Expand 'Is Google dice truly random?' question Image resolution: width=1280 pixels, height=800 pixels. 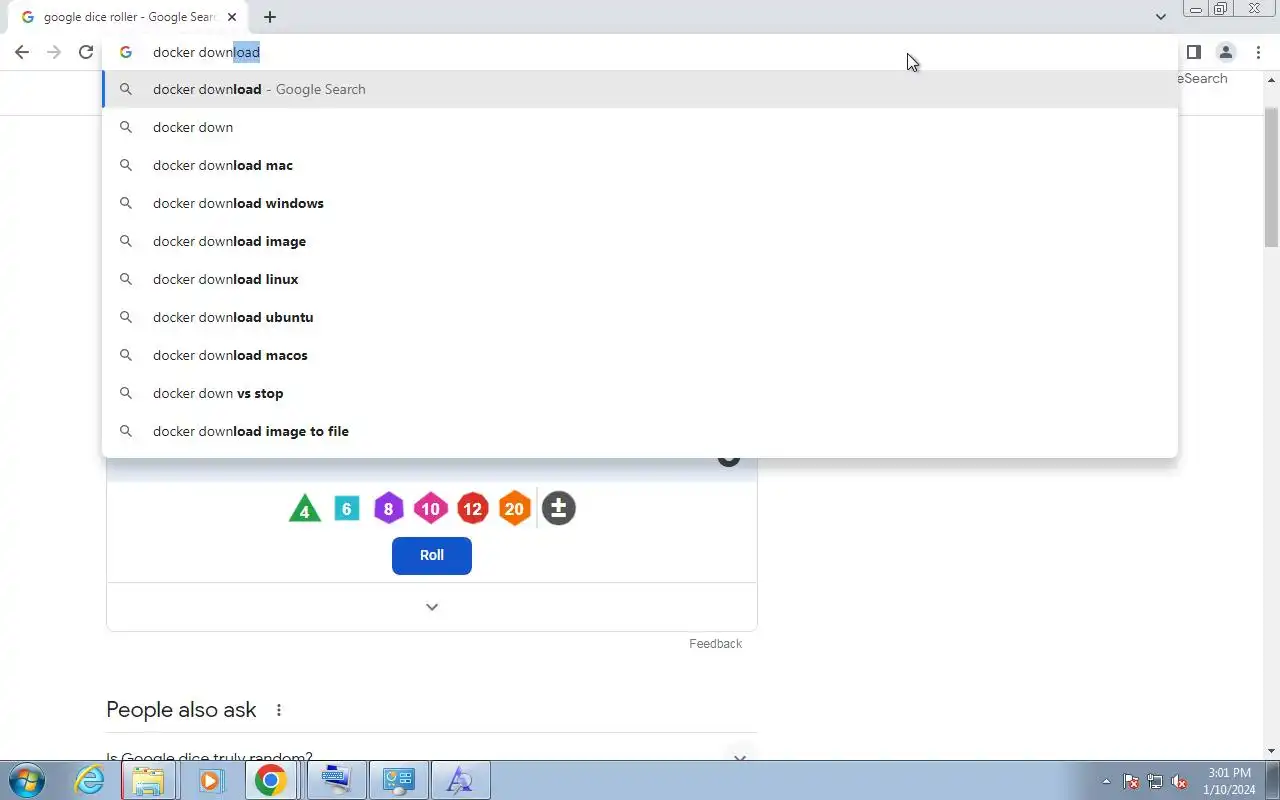point(432,758)
